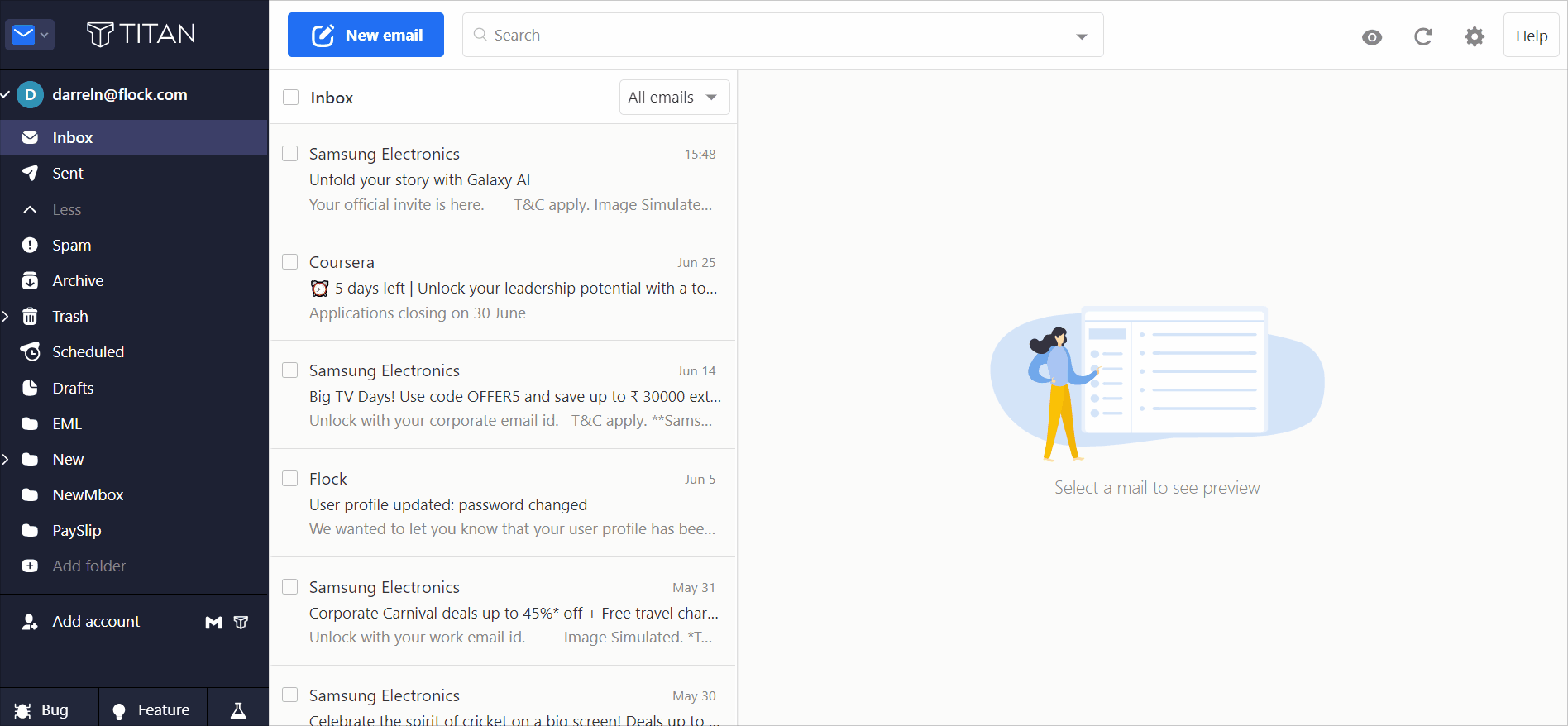Expand the Trash folder chevron
This screenshot has height=726, width=1568.
point(7,317)
